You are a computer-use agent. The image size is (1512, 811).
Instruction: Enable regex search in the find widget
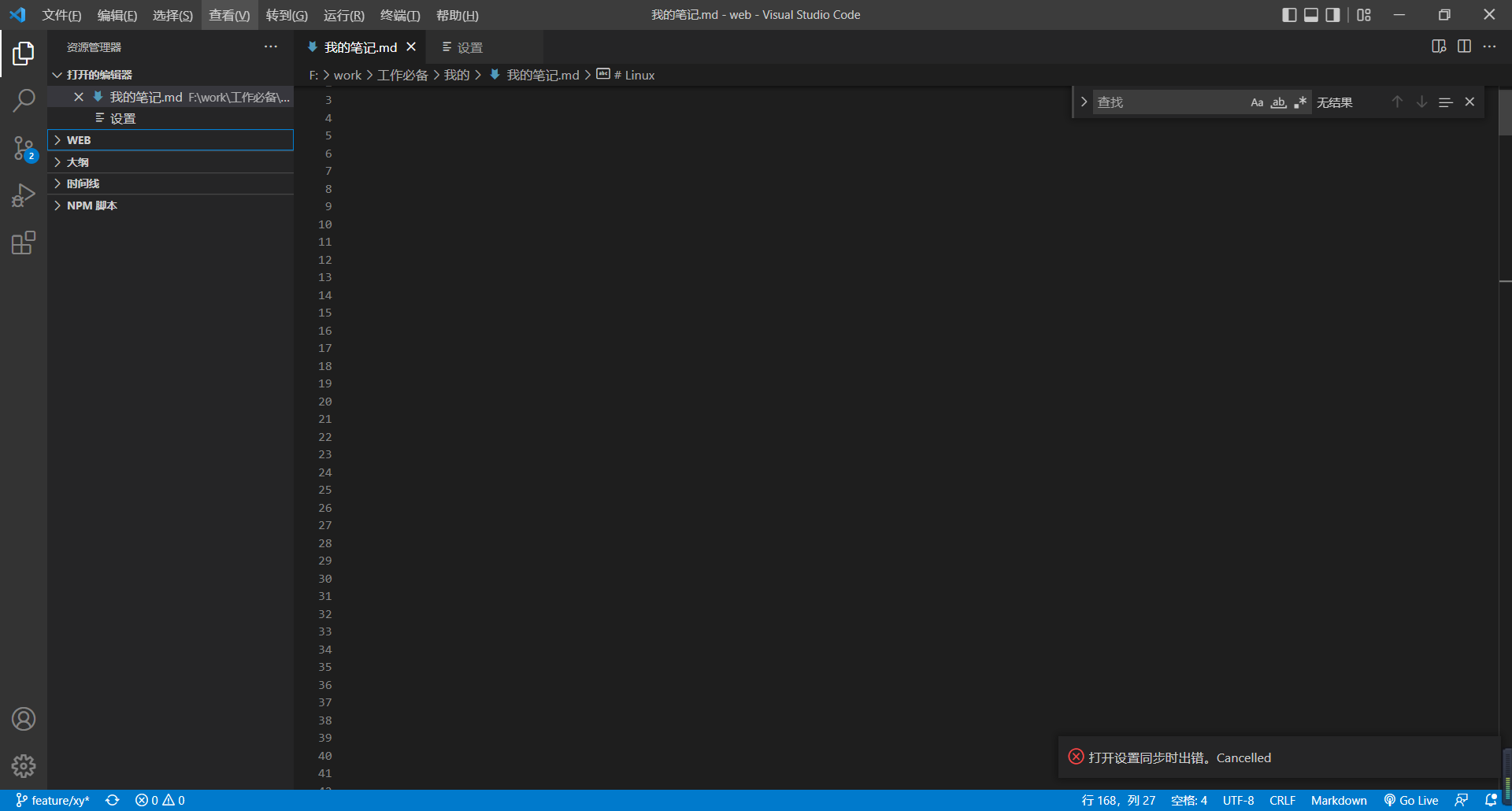point(1300,102)
